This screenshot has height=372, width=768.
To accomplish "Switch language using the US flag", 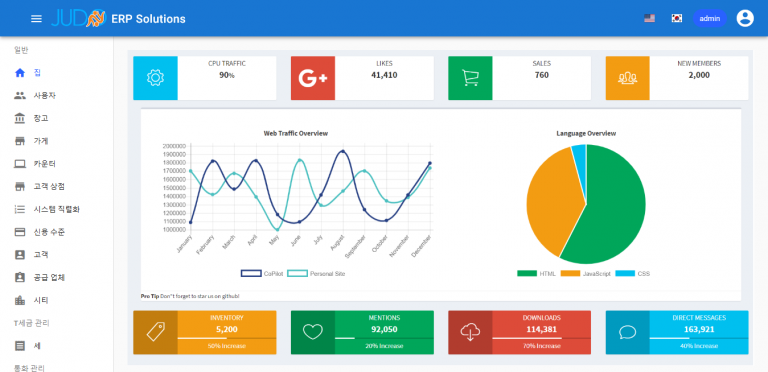I will click(x=649, y=19).
